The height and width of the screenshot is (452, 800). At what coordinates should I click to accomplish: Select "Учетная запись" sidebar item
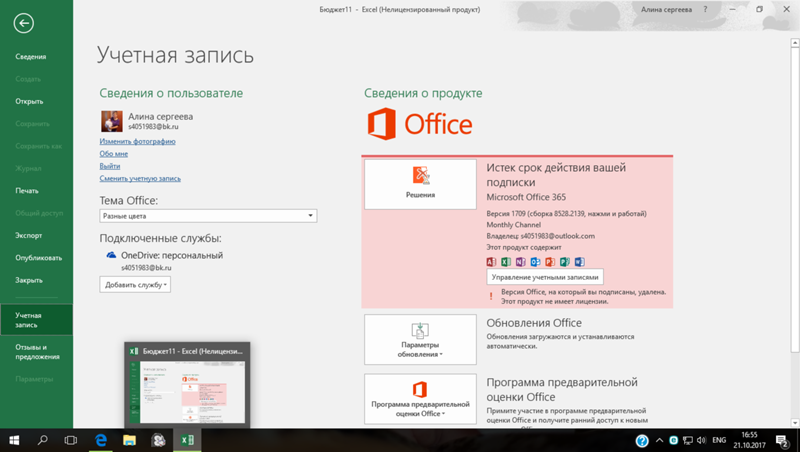point(36,320)
